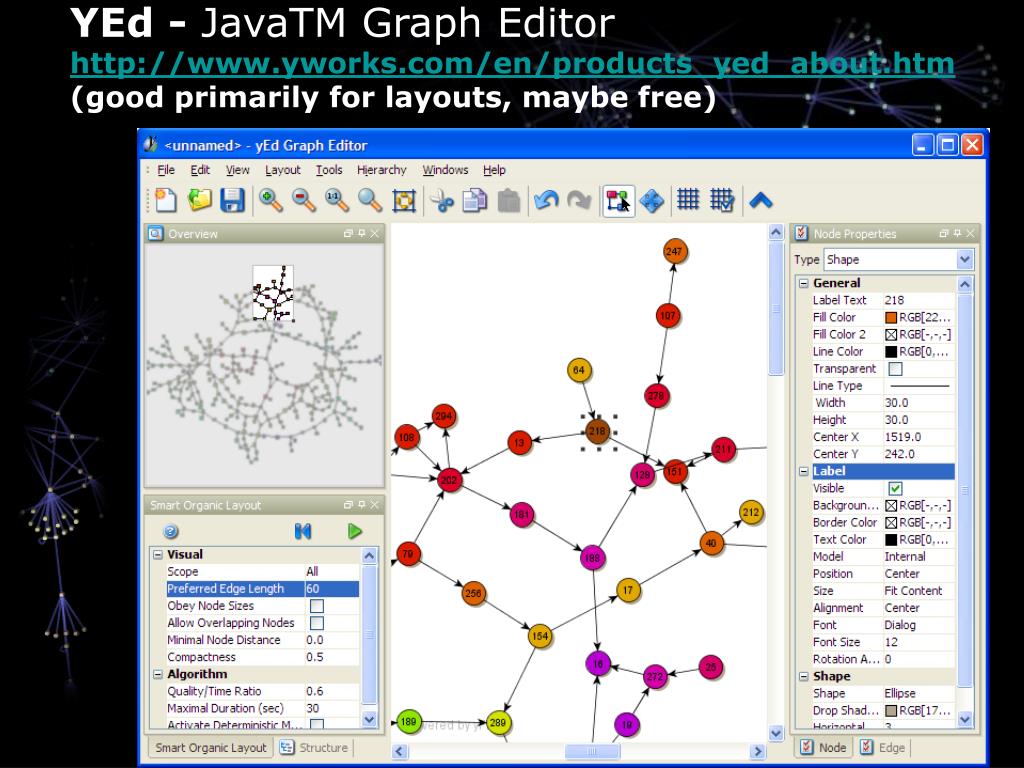Viewport: 1024px width, 768px height.
Task: Zoom in with the plus magnifier
Action: click(270, 200)
